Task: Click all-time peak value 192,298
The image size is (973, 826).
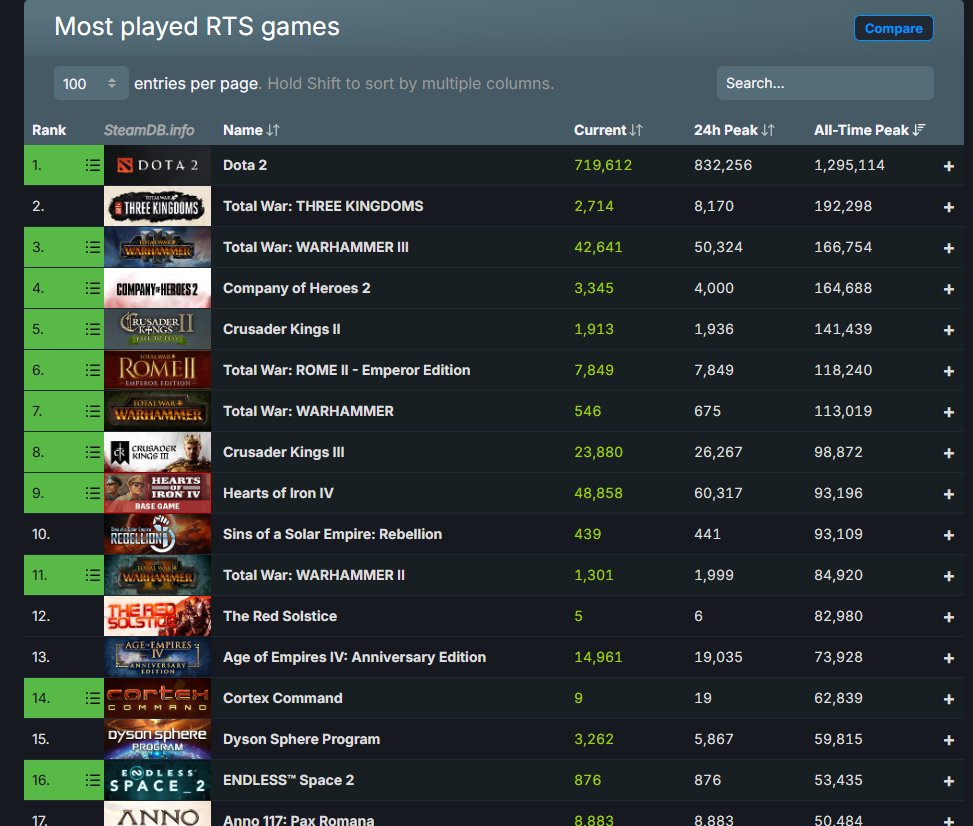Action: 843,206
